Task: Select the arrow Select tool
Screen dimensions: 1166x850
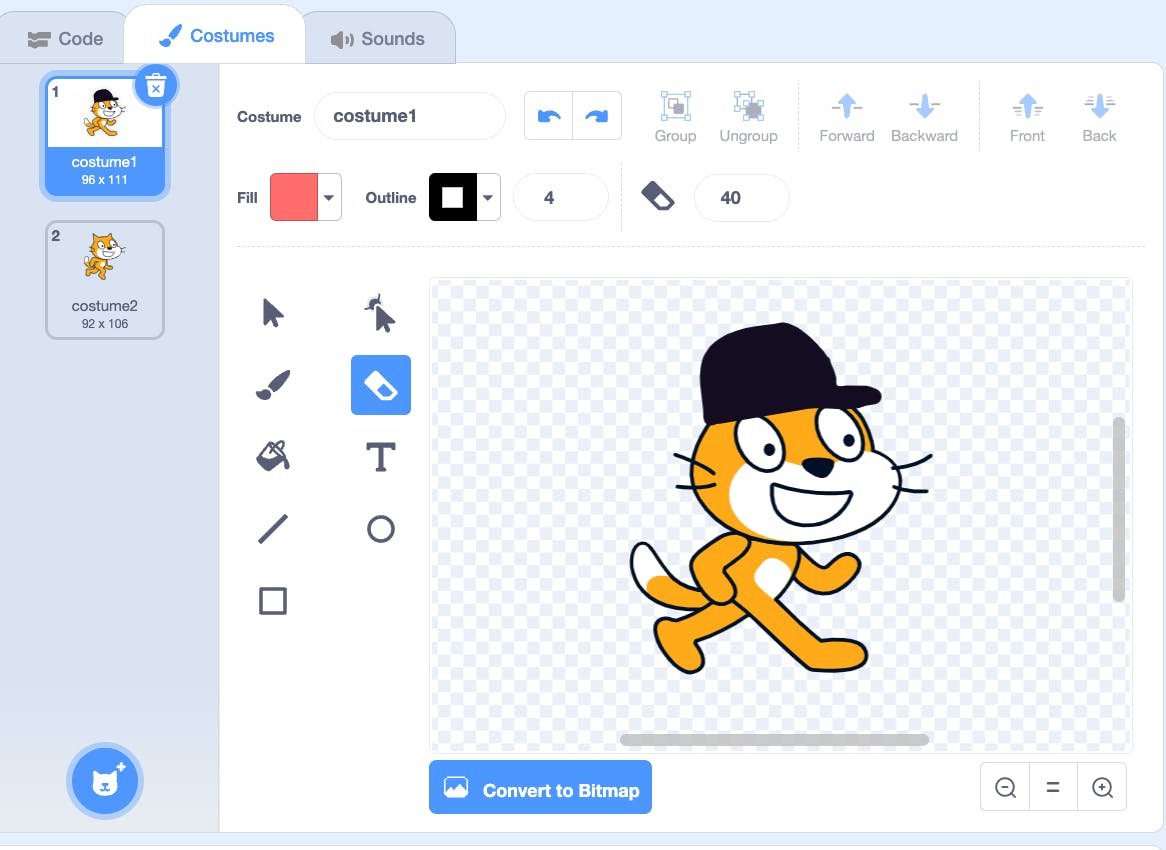Action: [x=273, y=313]
